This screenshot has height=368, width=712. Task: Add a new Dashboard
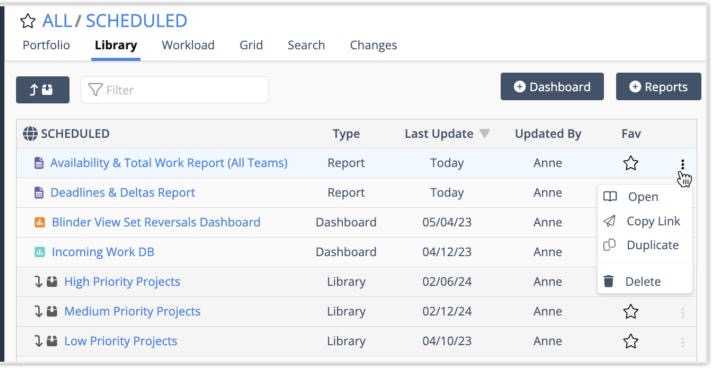click(x=552, y=87)
